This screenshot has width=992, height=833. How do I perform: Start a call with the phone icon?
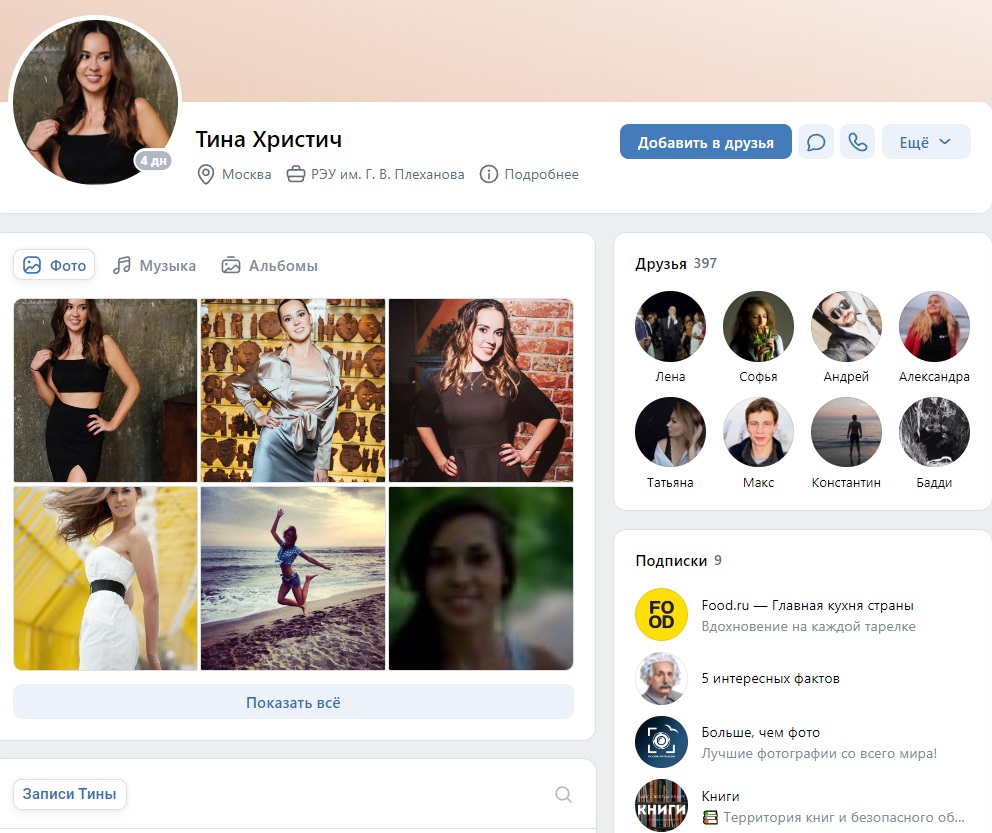(x=857, y=142)
